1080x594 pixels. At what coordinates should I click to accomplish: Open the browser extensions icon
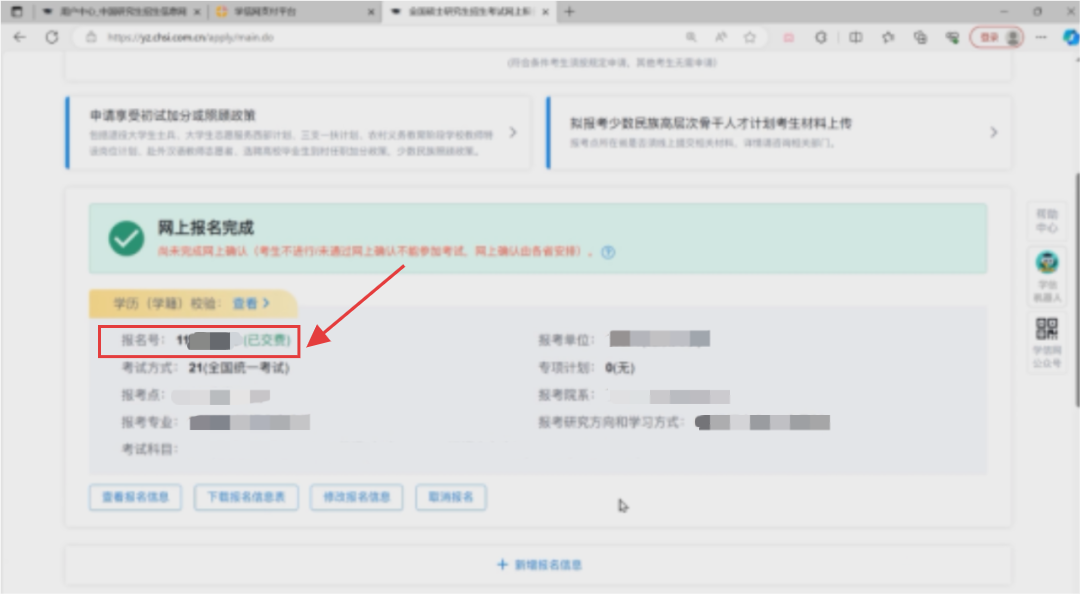coord(820,37)
